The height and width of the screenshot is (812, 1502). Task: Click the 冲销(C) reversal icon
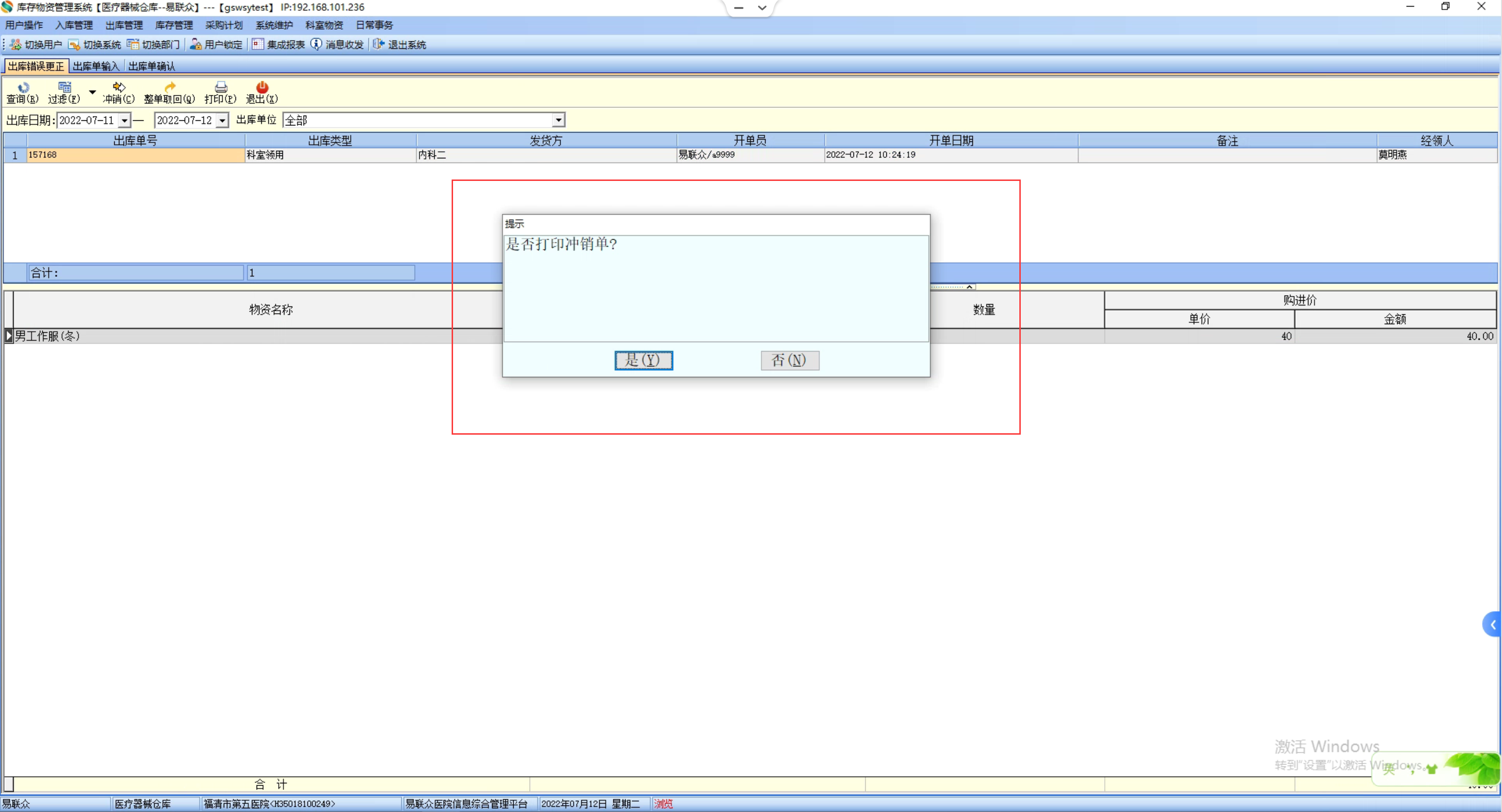tap(119, 87)
